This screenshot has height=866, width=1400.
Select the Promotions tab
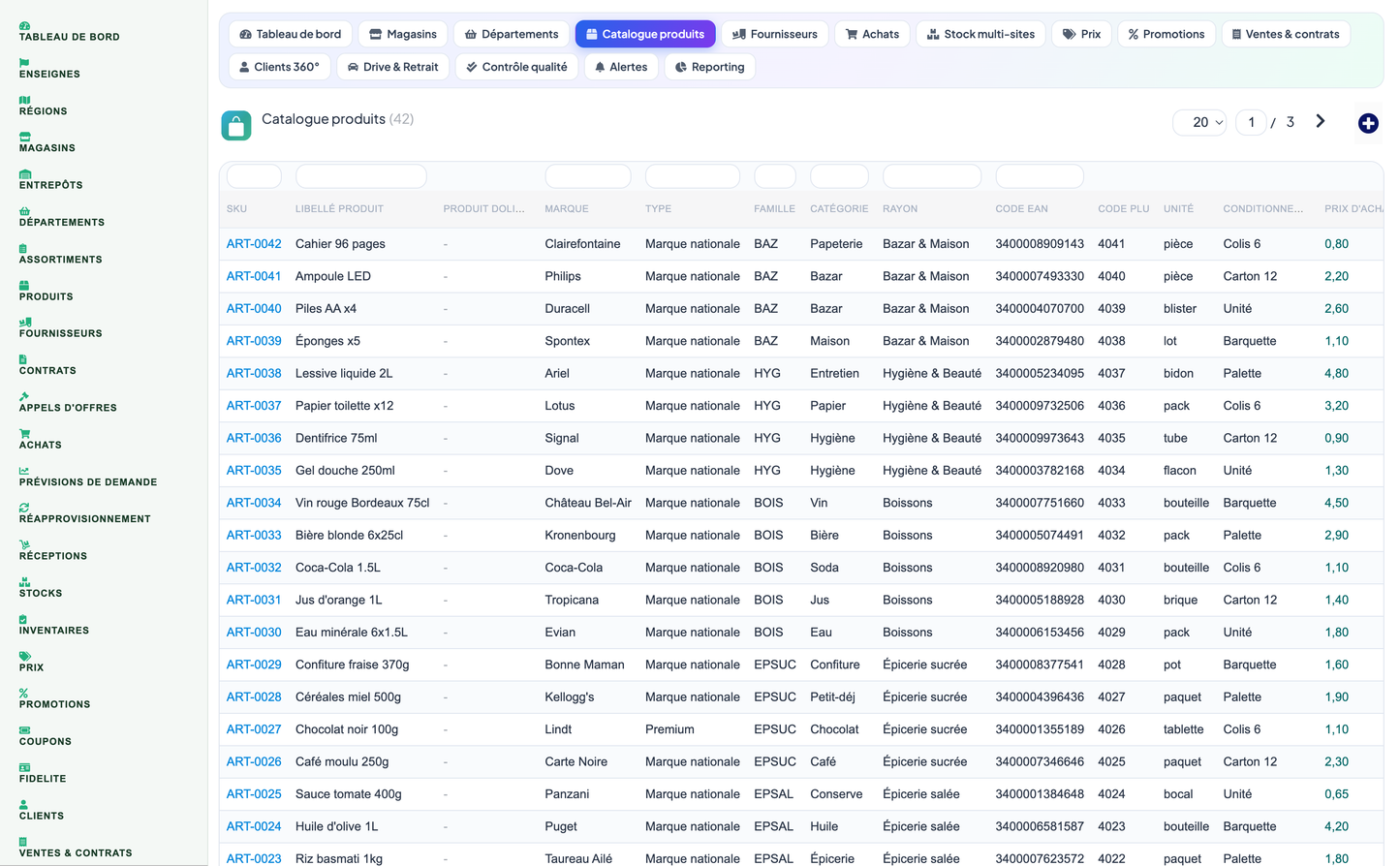click(1167, 34)
